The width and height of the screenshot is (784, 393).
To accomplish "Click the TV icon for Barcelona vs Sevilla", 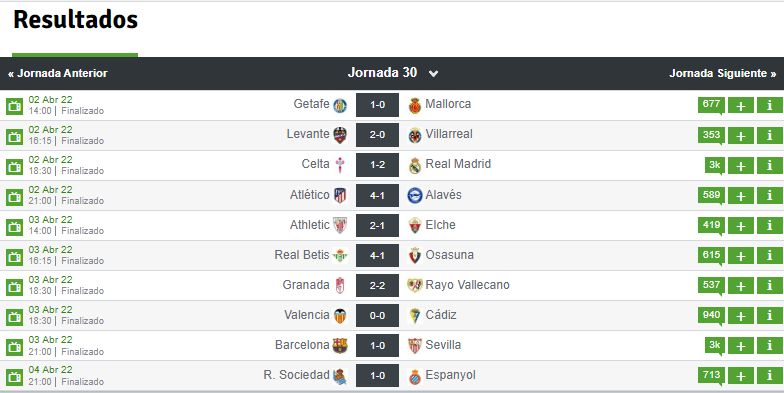I will click(x=14, y=346).
